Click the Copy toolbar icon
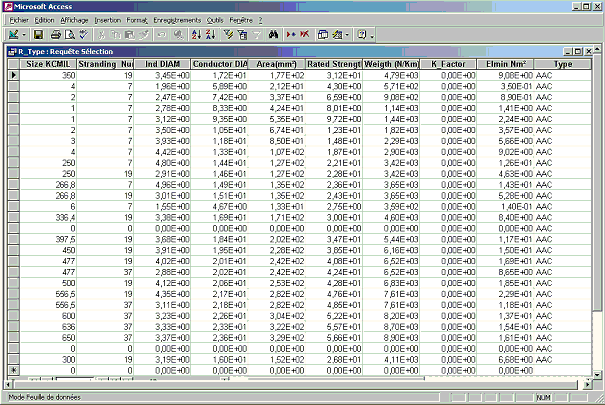 coord(115,35)
